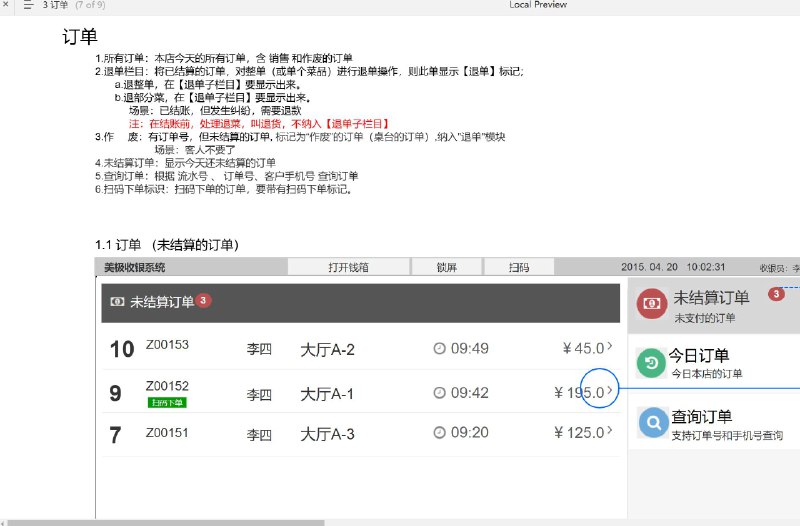Click the amount ¥125.0
Image resolution: width=800 pixels, height=526 pixels.
click(x=579, y=433)
